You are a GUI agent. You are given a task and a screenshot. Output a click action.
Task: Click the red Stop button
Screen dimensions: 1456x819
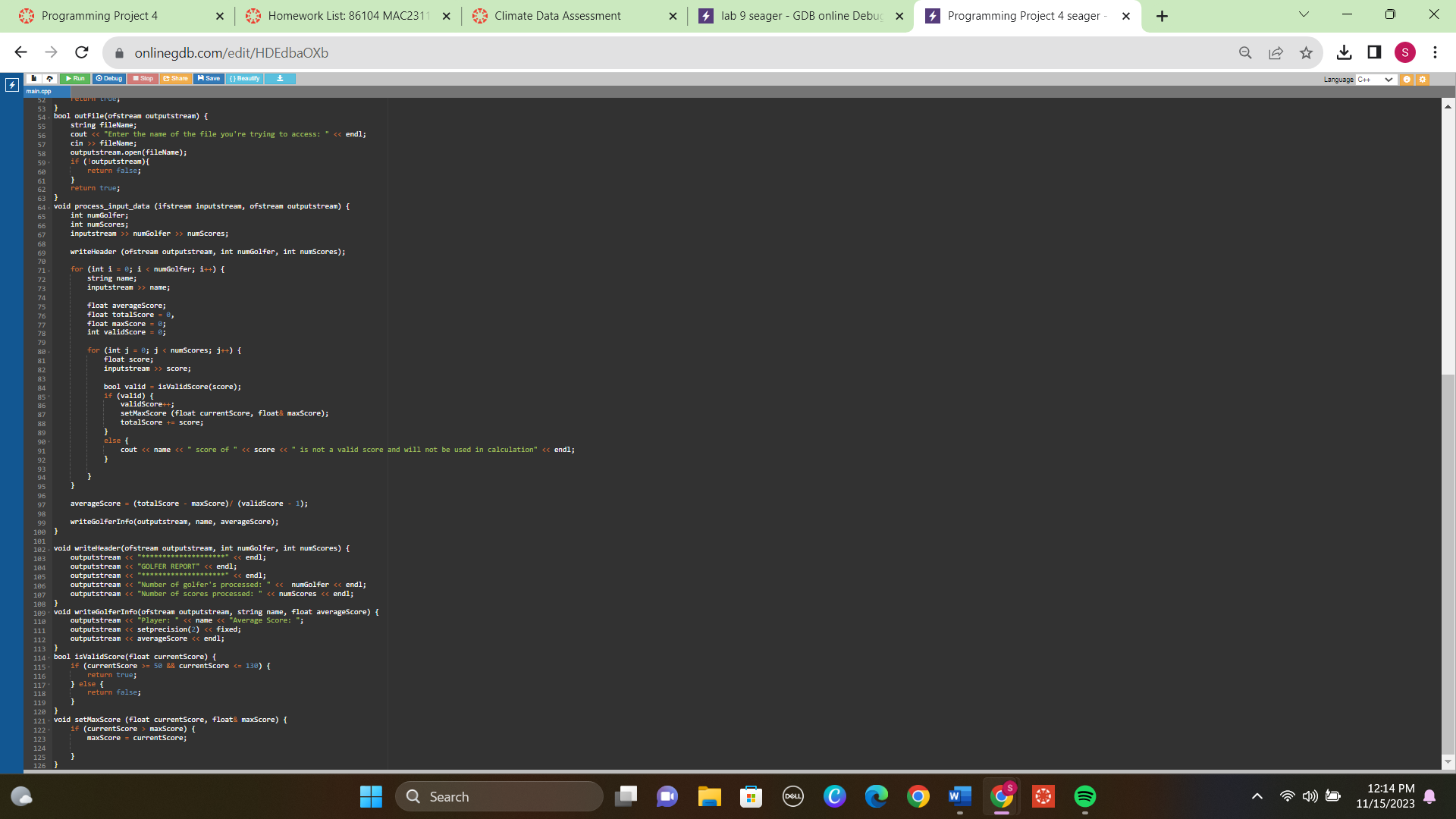pyautogui.click(x=143, y=79)
